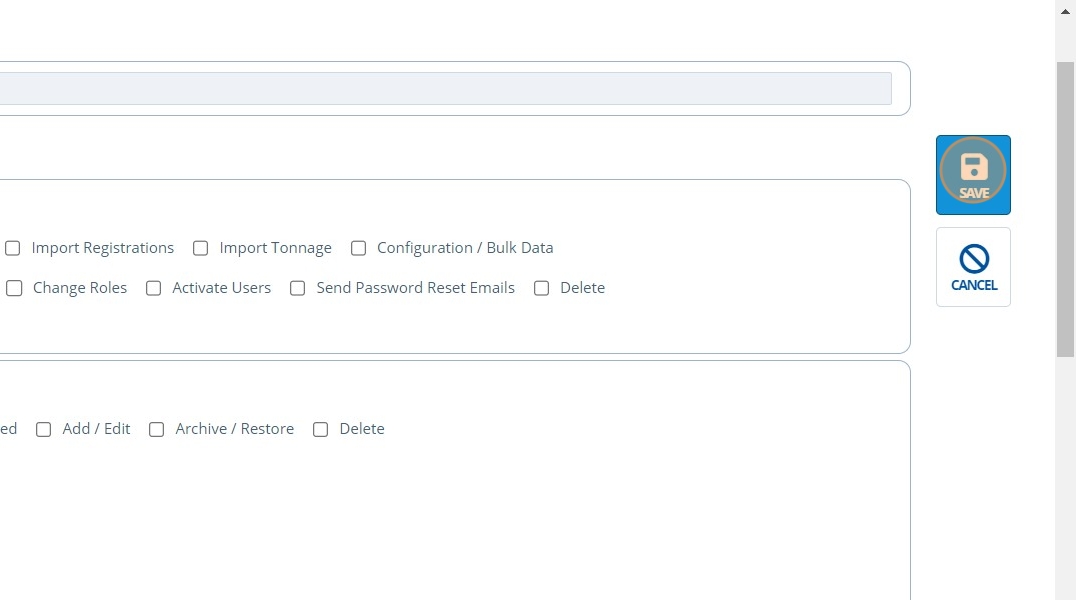Click the "Activate Users" label text
The height and width of the screenshot is (600, 1076).
[221, 288]
